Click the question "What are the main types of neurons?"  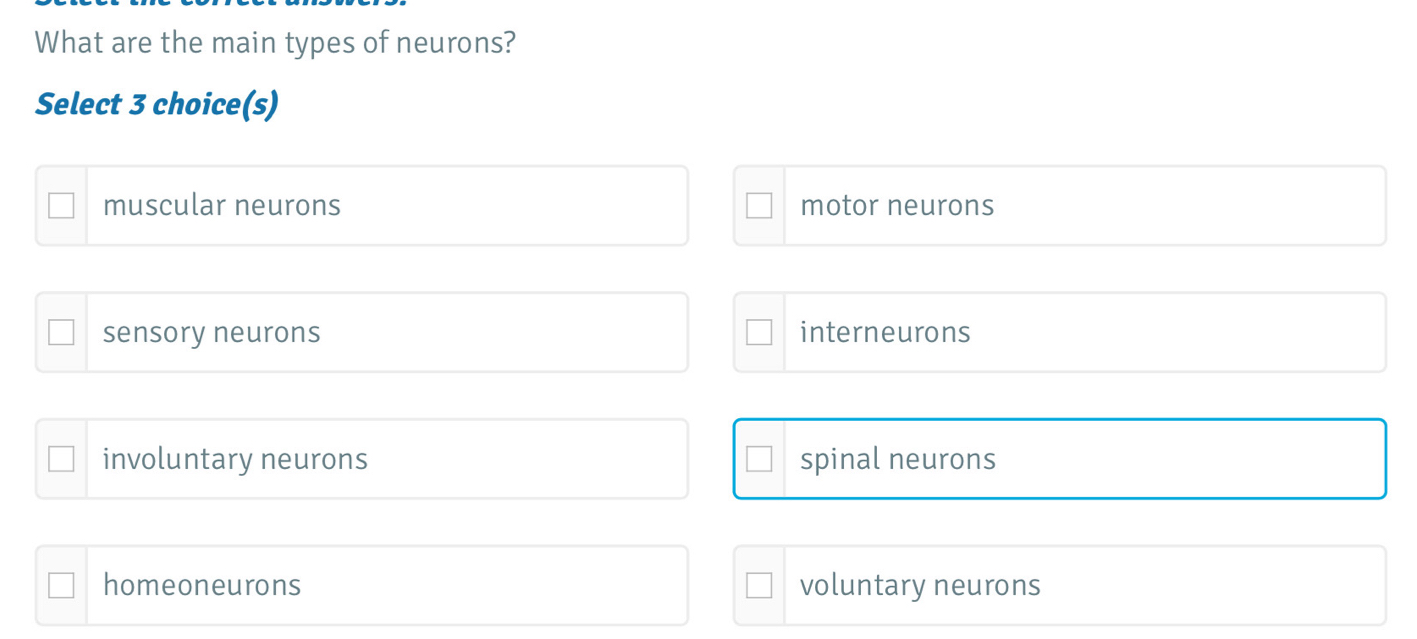(275, 44)
